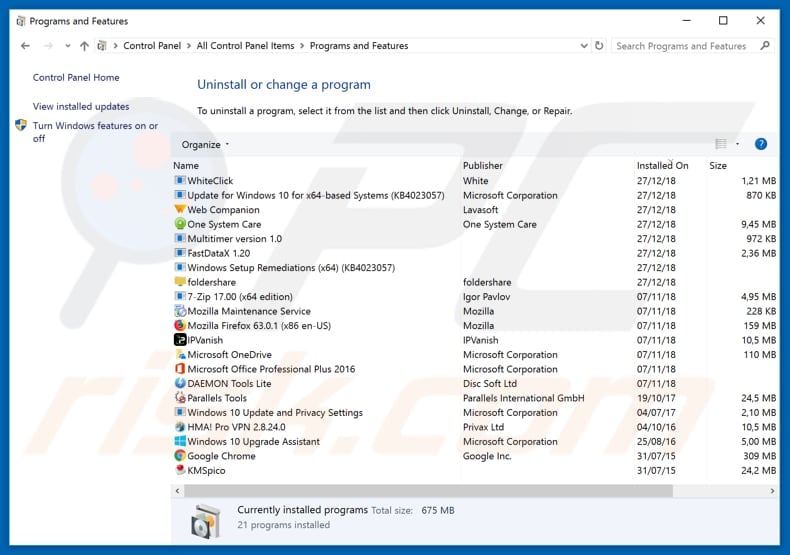Click All Control Panel Items breadcrumb
Screen dimensions: 790x555
(x=245, y=46)
